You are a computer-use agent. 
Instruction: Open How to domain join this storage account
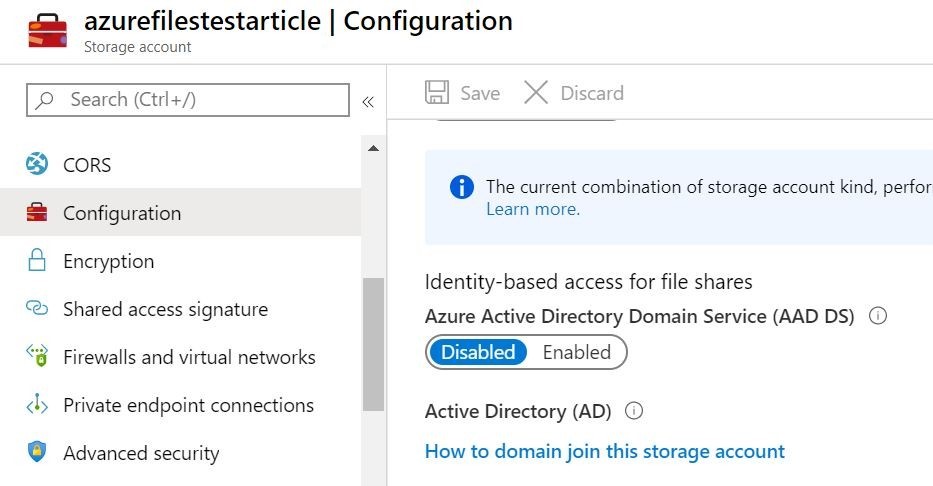click(x=605, y=451)
